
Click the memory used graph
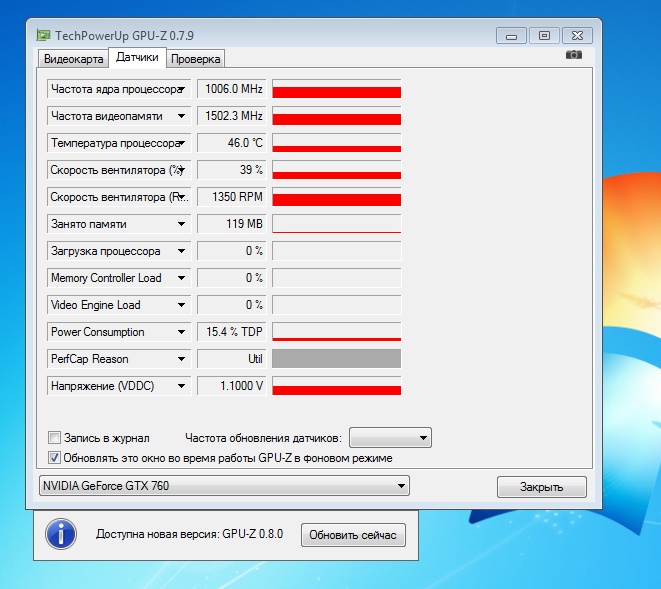click(x=336, y=224)
